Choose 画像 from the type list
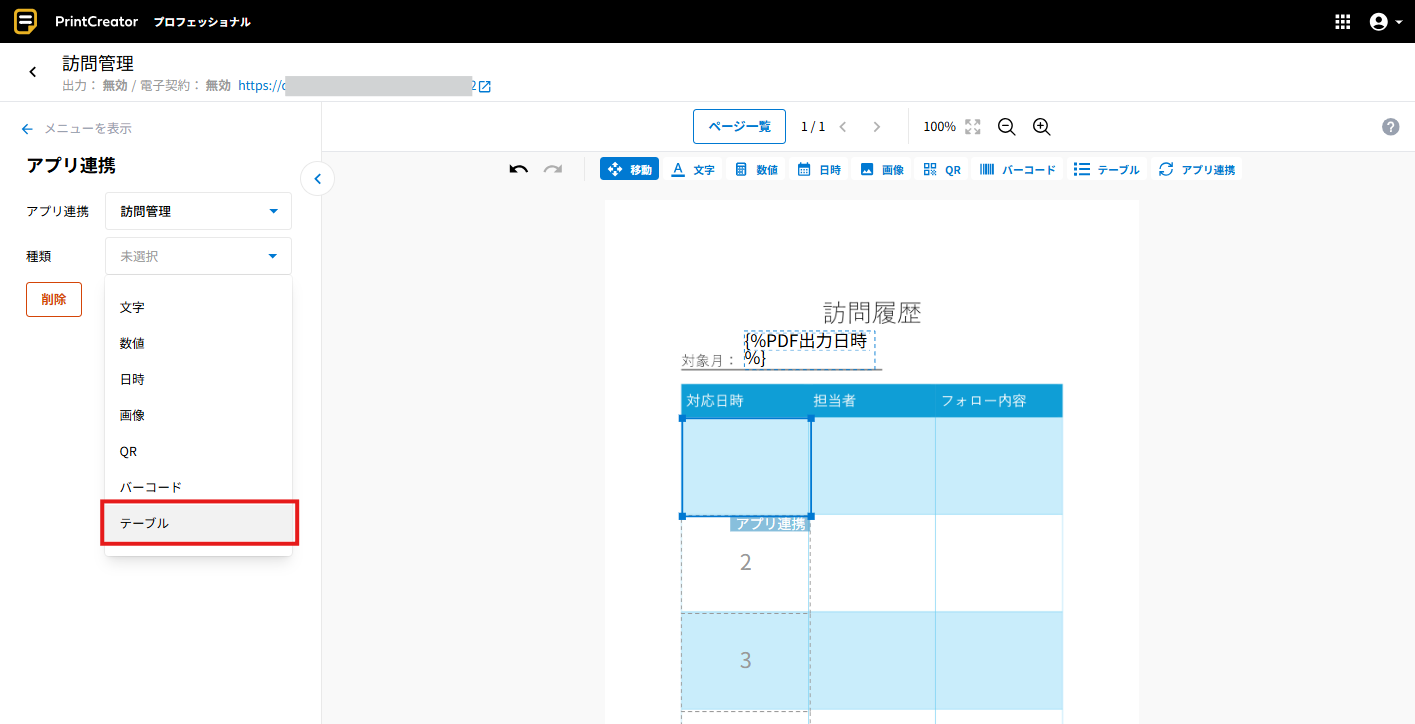The width and height of the screenshot is (1415, 724). [199, 415]
